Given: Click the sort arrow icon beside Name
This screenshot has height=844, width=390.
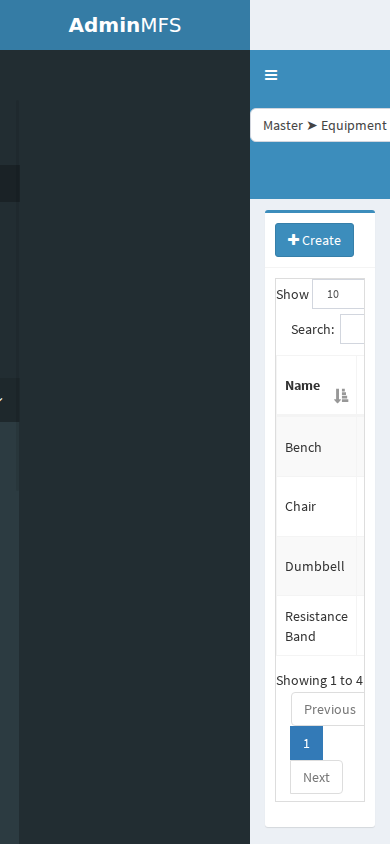Looking at the screenshot, I should (x=341, y=396).
